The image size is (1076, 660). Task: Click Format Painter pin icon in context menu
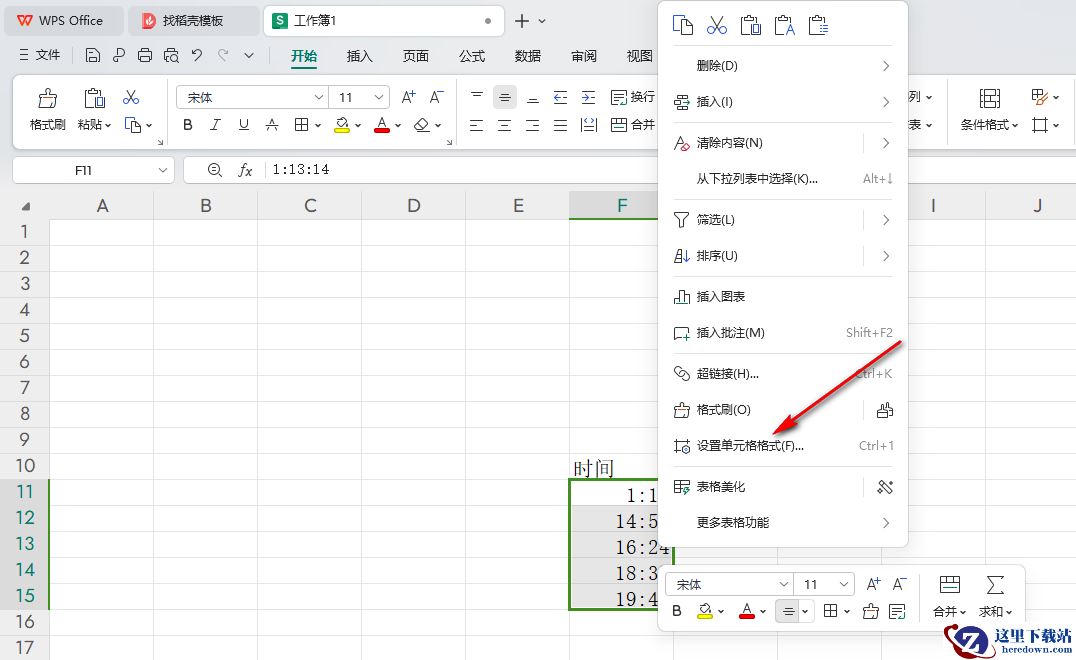coord(885,410)
